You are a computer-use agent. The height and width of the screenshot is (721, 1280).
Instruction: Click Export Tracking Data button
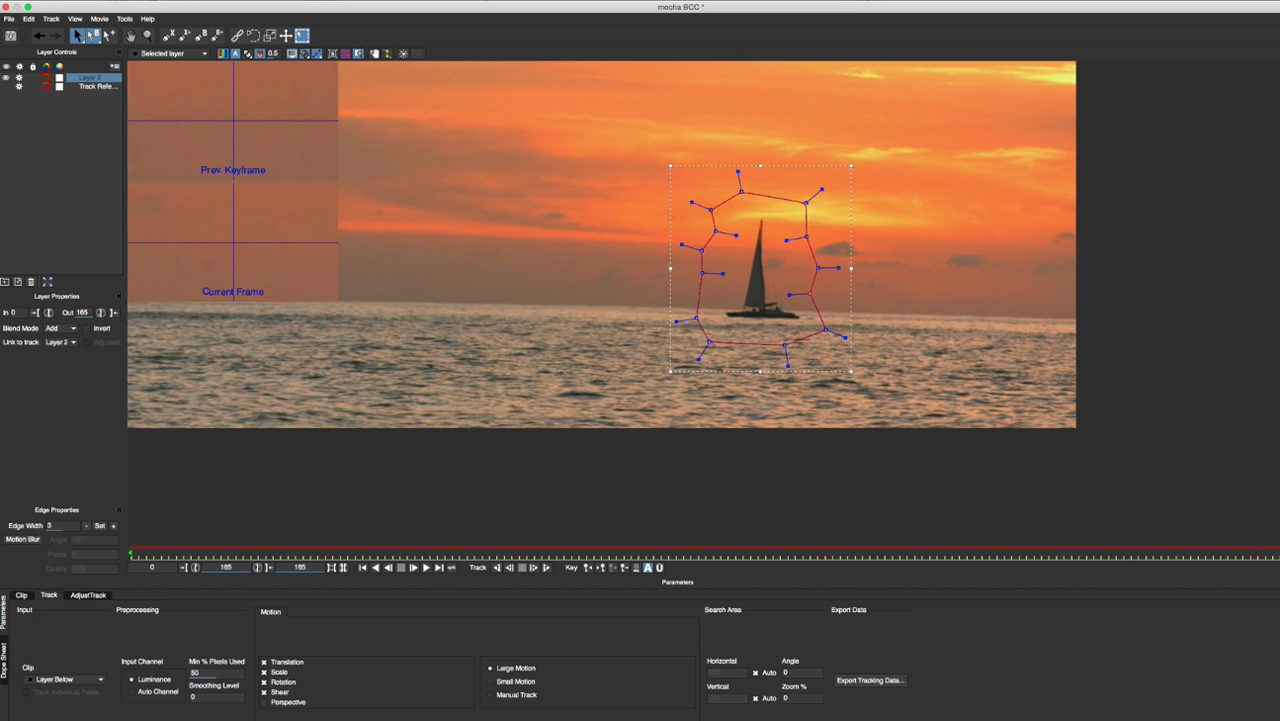pyautogui.click(x=871, y=681)
